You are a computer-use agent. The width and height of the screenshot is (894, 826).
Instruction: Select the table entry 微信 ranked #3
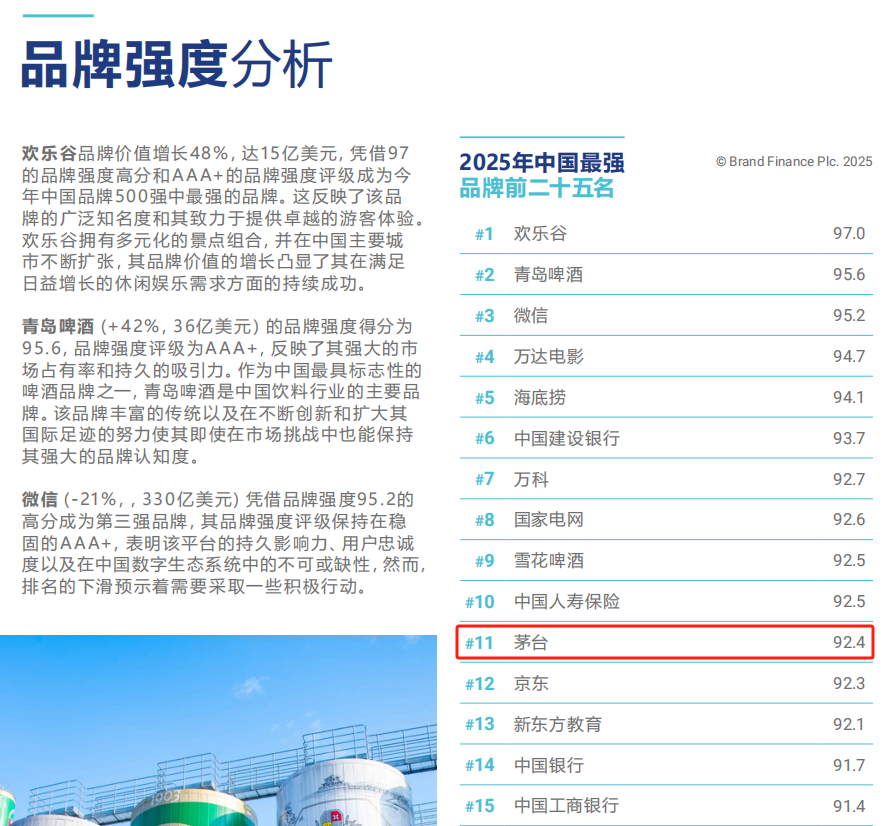[x=531, y=315]
